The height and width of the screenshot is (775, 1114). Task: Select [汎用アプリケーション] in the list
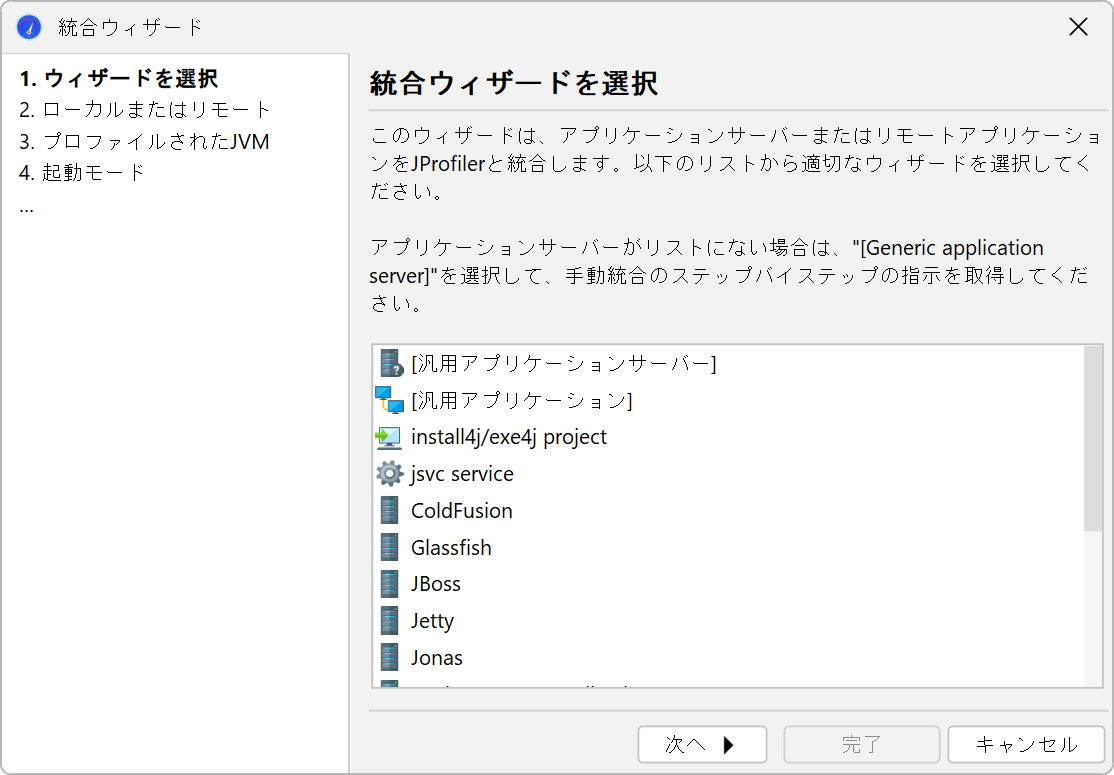click(x=728, y=400)
